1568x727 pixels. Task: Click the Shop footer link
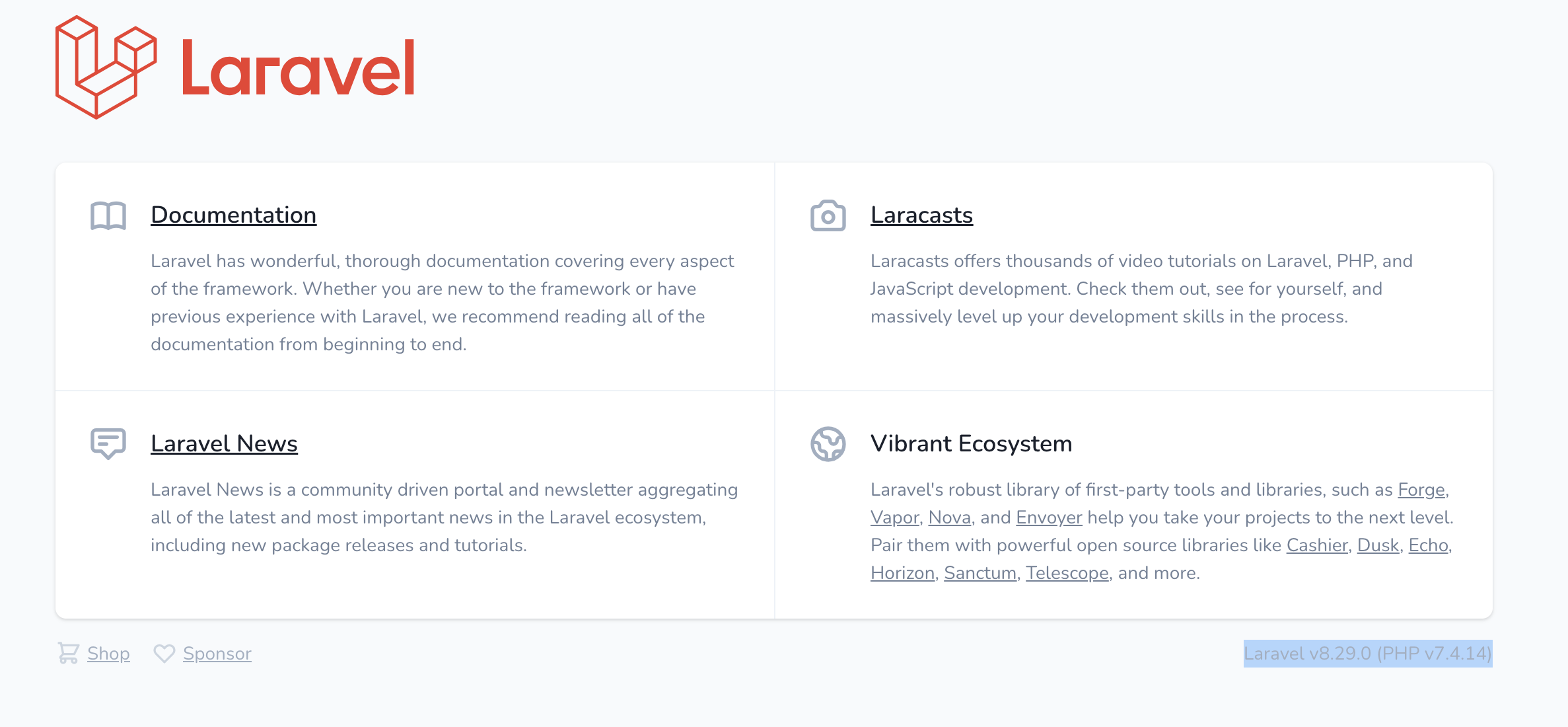click(108, 654)
